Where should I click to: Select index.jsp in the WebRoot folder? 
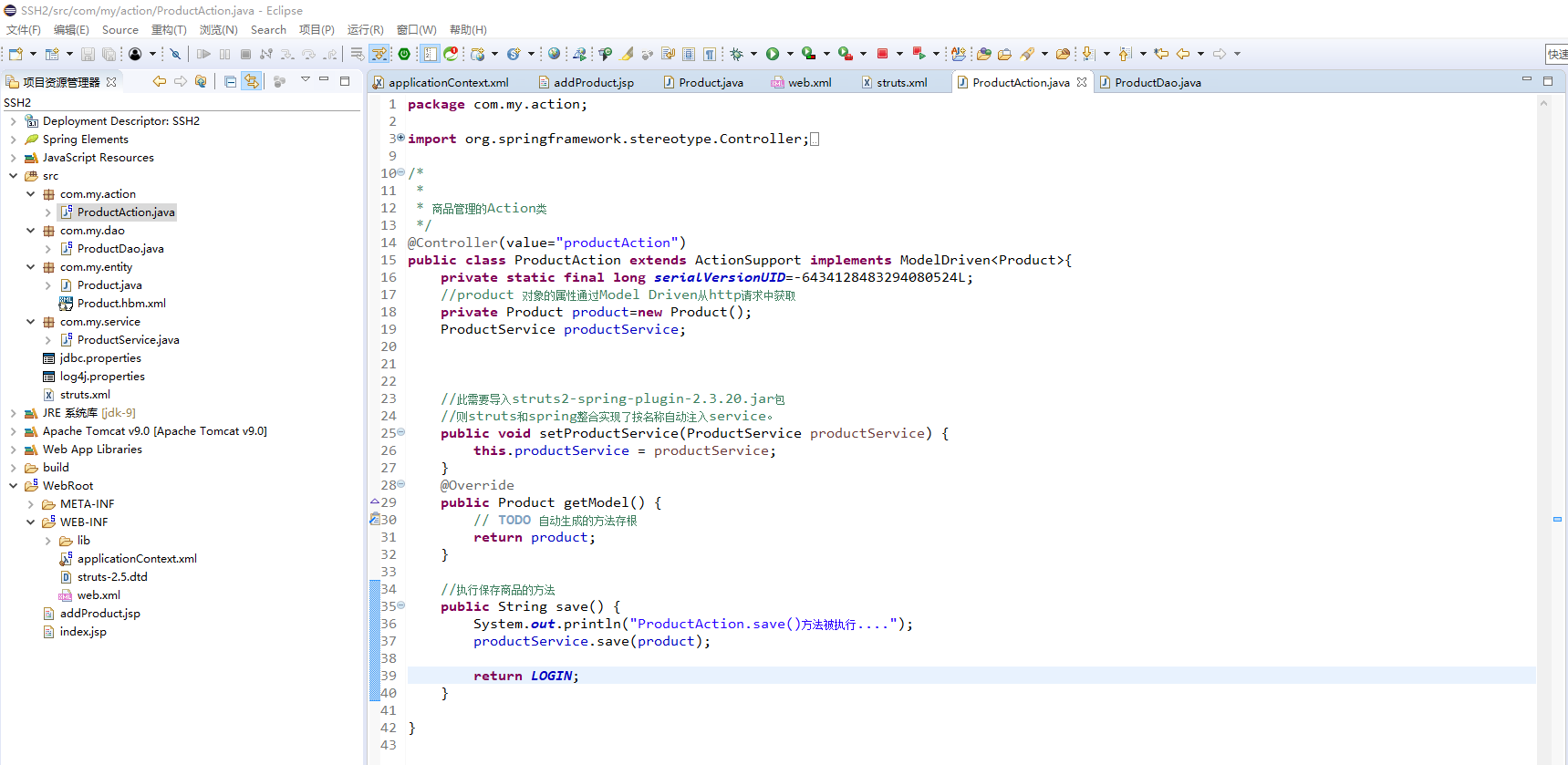coord(83,632)
